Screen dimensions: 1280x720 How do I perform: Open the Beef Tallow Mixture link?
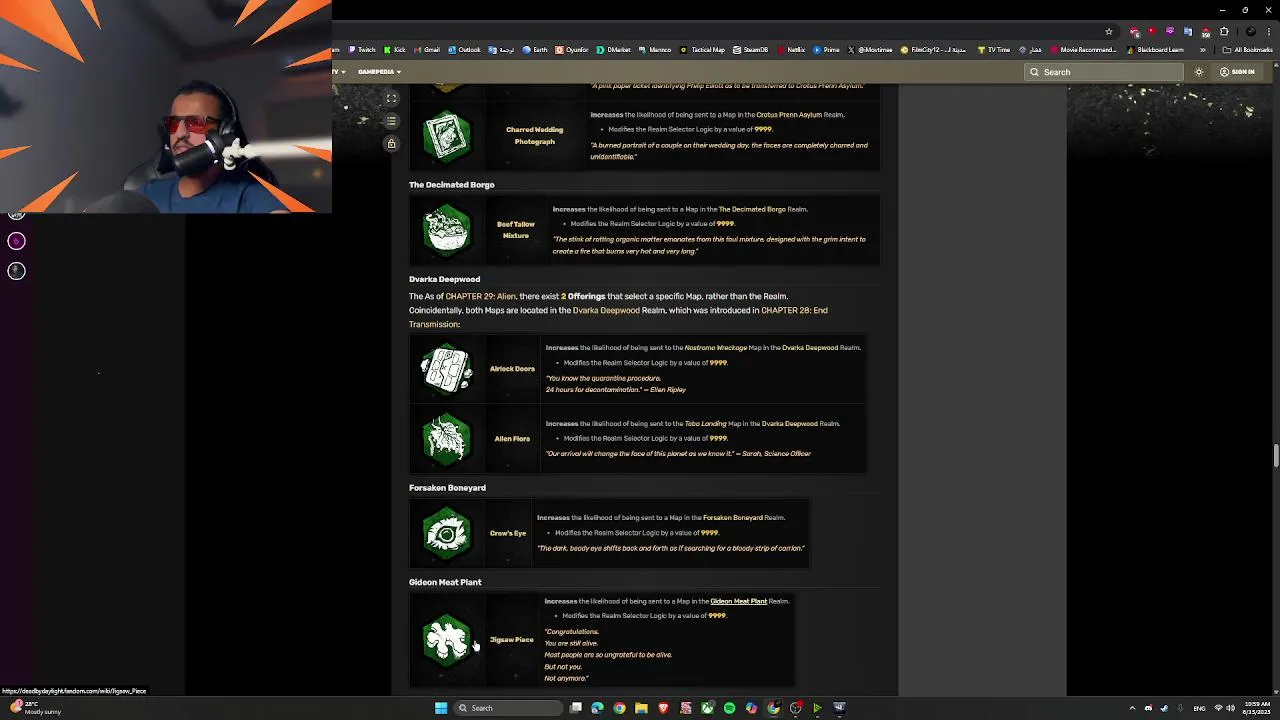[516, 230]
